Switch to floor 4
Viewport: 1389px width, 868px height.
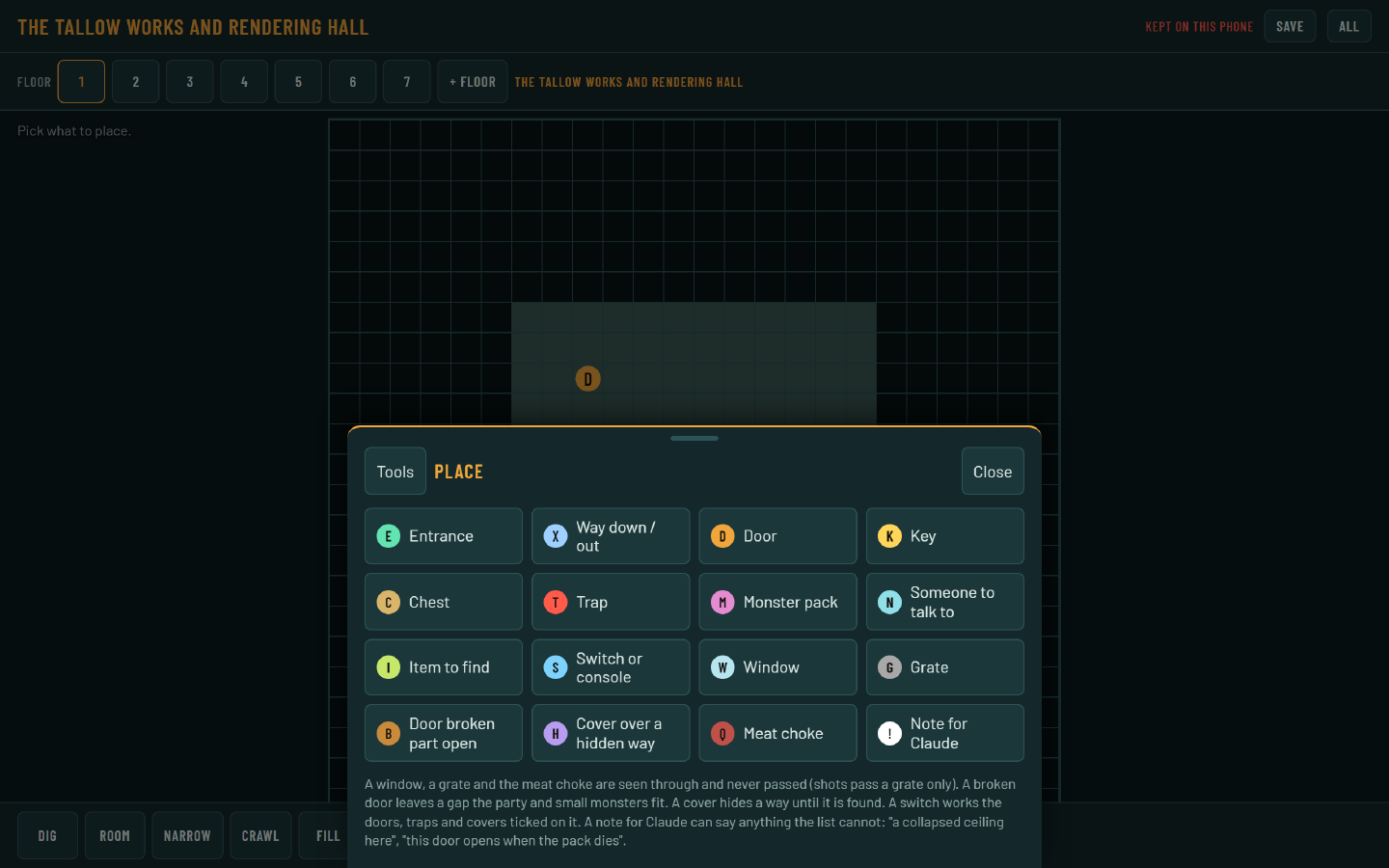pyautogui.click(x=244, y=82)
